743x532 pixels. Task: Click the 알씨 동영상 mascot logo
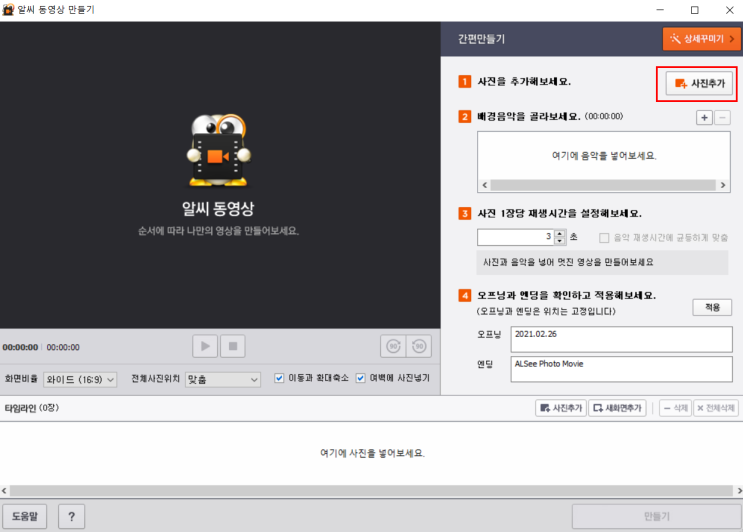pos(218,151)
